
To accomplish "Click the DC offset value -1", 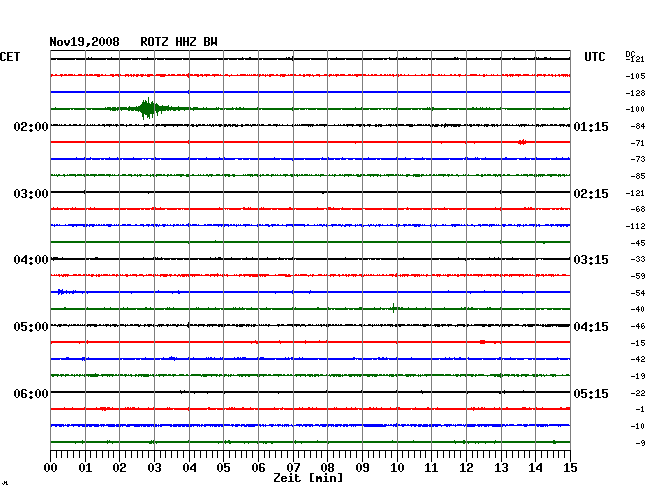I will [640, 409].
